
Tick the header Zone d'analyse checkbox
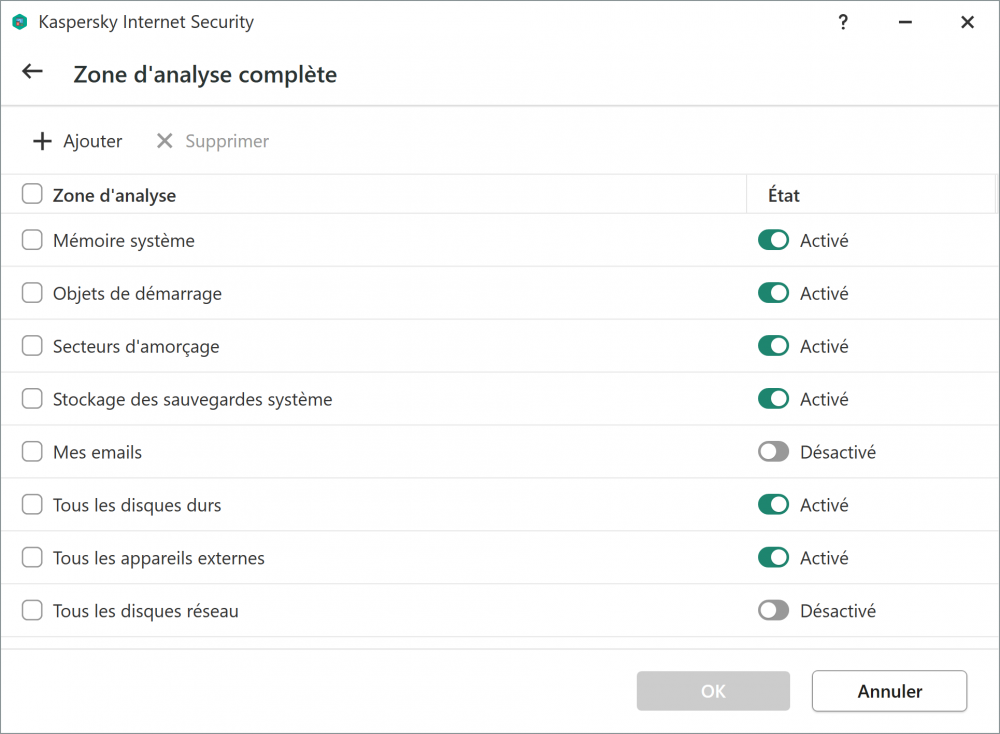click(x=32, y=194)
